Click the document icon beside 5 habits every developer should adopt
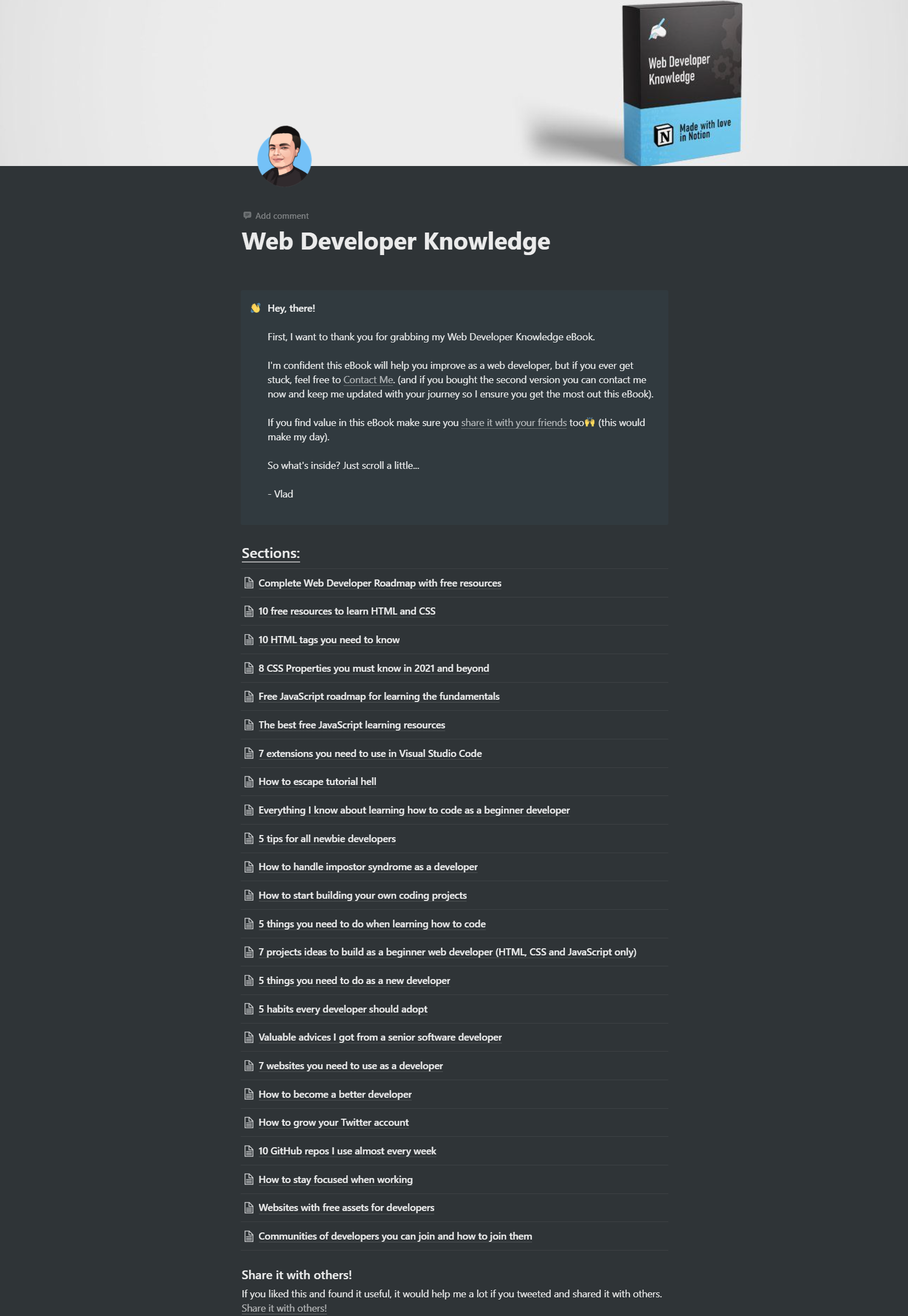 [248, 1008]
